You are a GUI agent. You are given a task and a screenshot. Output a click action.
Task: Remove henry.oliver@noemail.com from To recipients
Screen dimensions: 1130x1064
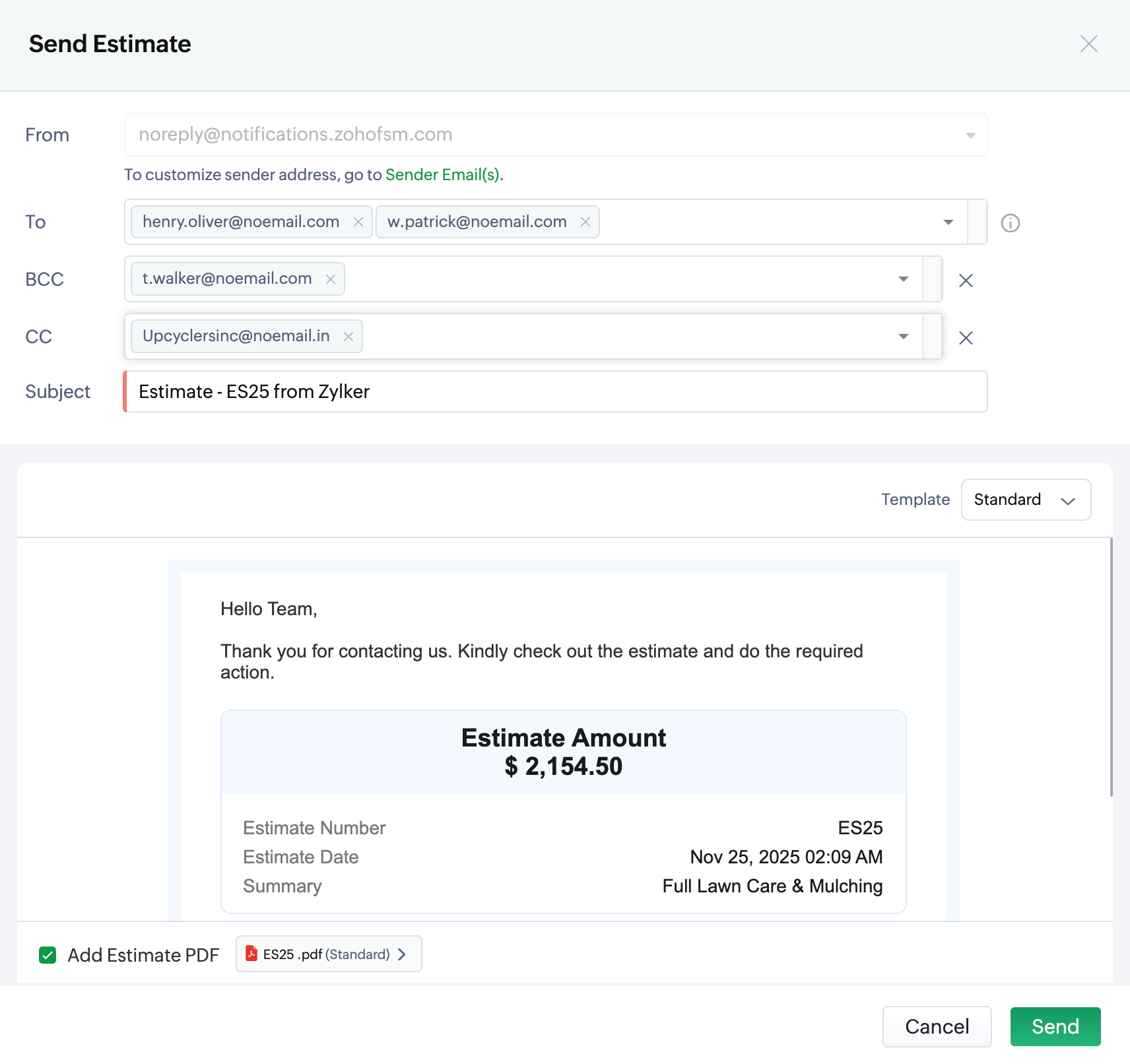358,222
